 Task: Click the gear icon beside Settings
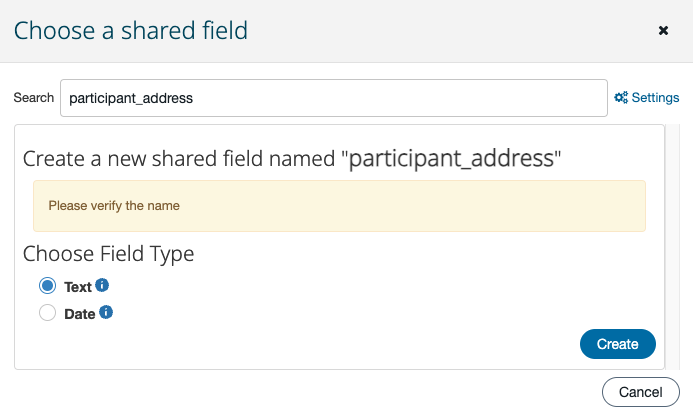[621, 98]
